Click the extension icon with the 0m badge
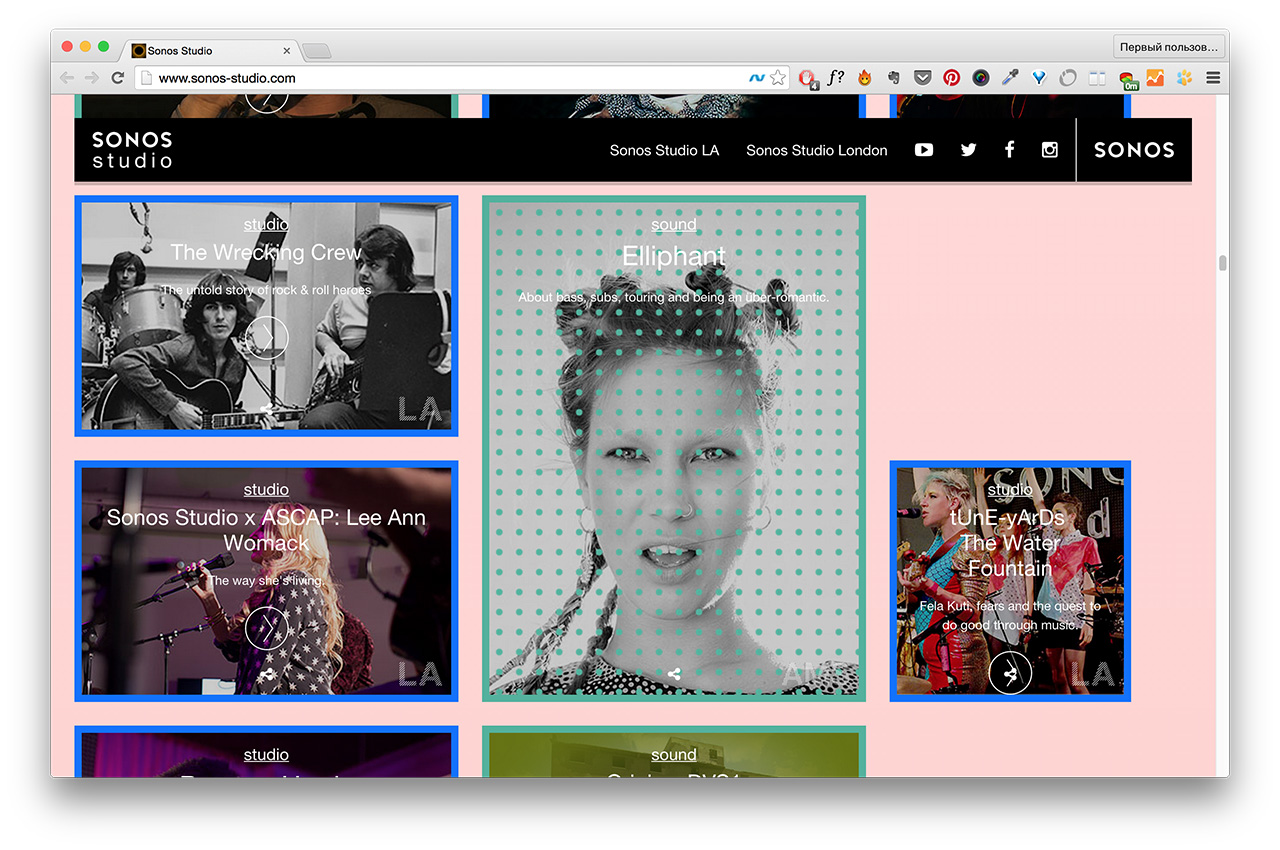This screenshot has height=850, width=1280. 1128,80
